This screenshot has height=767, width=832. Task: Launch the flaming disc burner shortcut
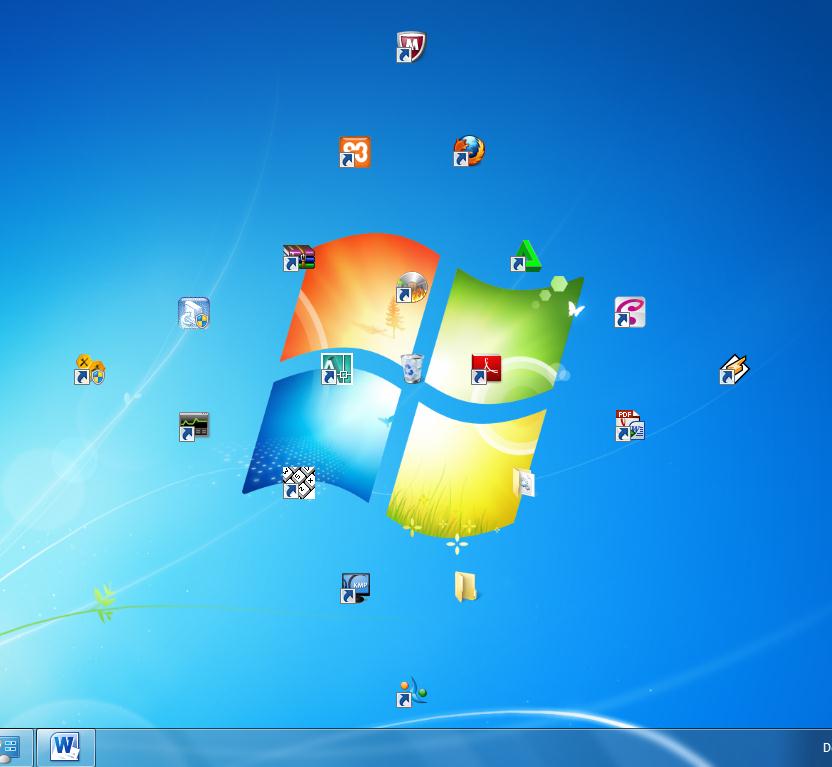tap(412, 287)
